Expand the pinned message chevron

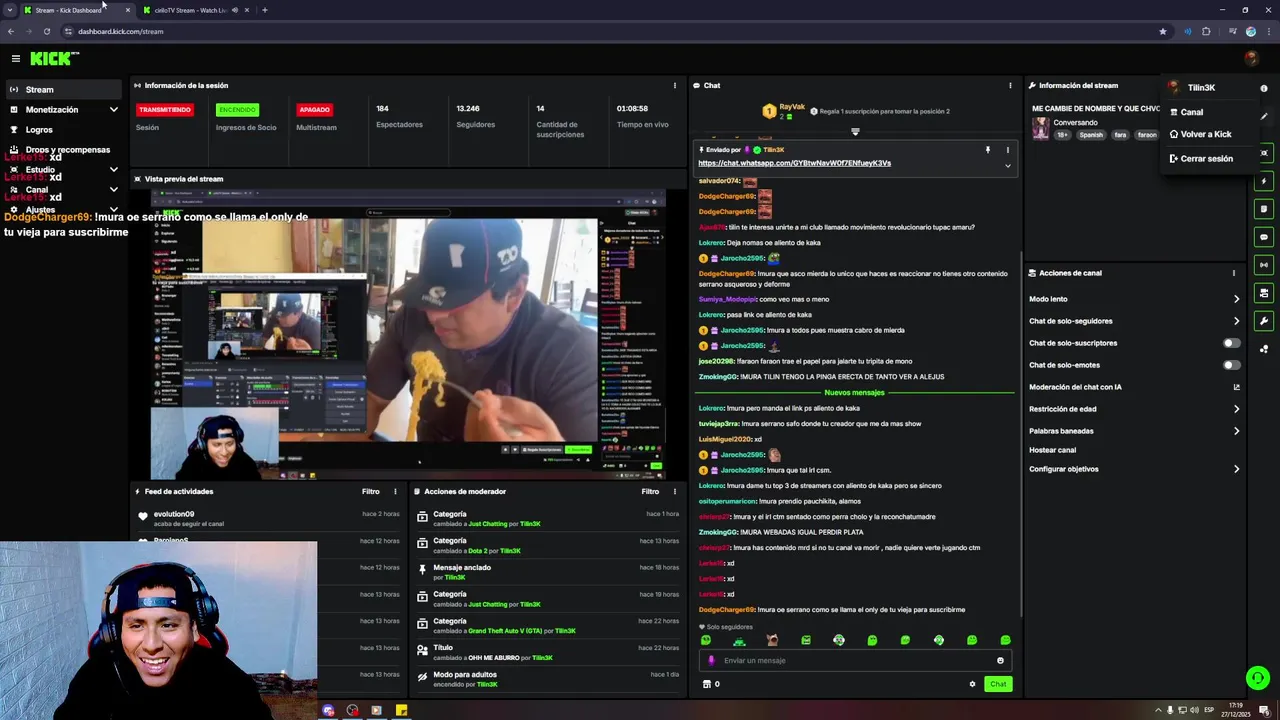(x=1007, y=165)
